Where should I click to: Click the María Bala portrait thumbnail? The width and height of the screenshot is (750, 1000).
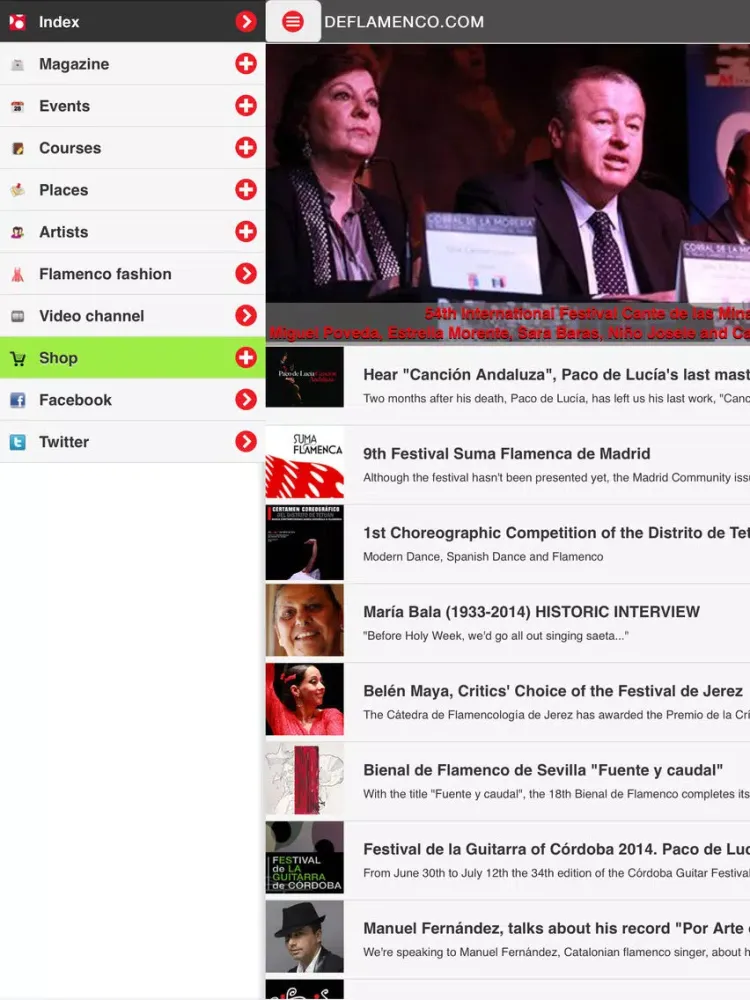click(305, 620)
